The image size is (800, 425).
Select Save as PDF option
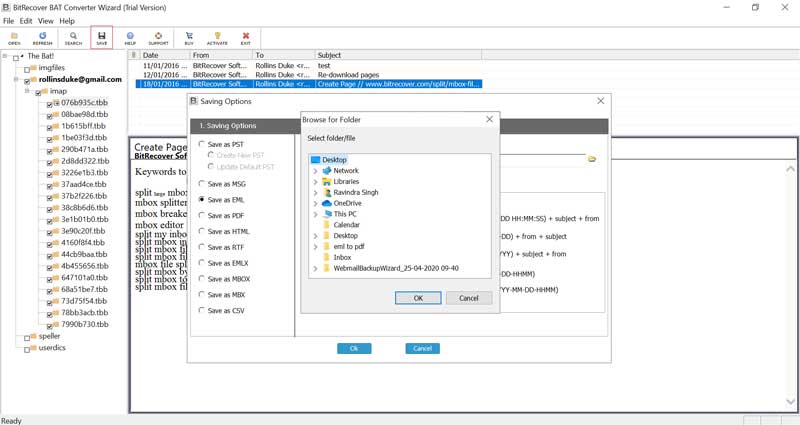[x=221, y=215]
